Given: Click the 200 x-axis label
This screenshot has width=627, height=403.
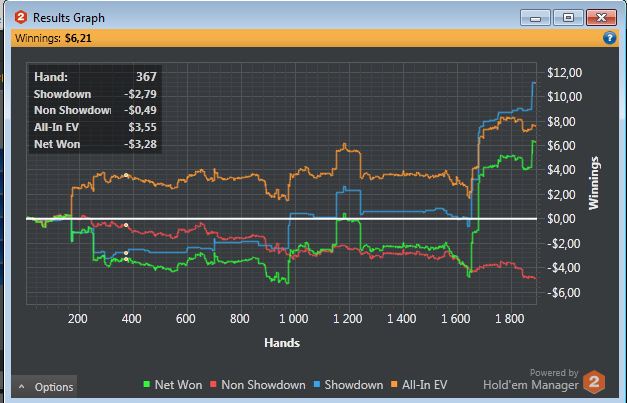Looking at the screenshot, I should tap(78, 319).
